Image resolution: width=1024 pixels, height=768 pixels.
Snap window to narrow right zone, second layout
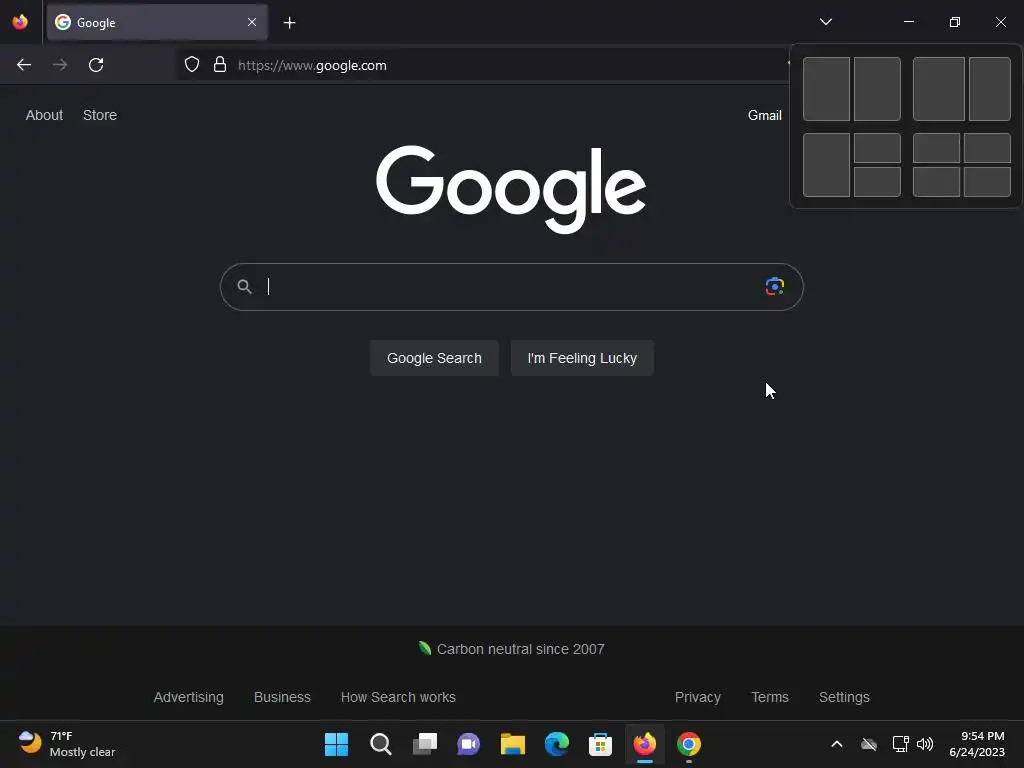(990, 89)
